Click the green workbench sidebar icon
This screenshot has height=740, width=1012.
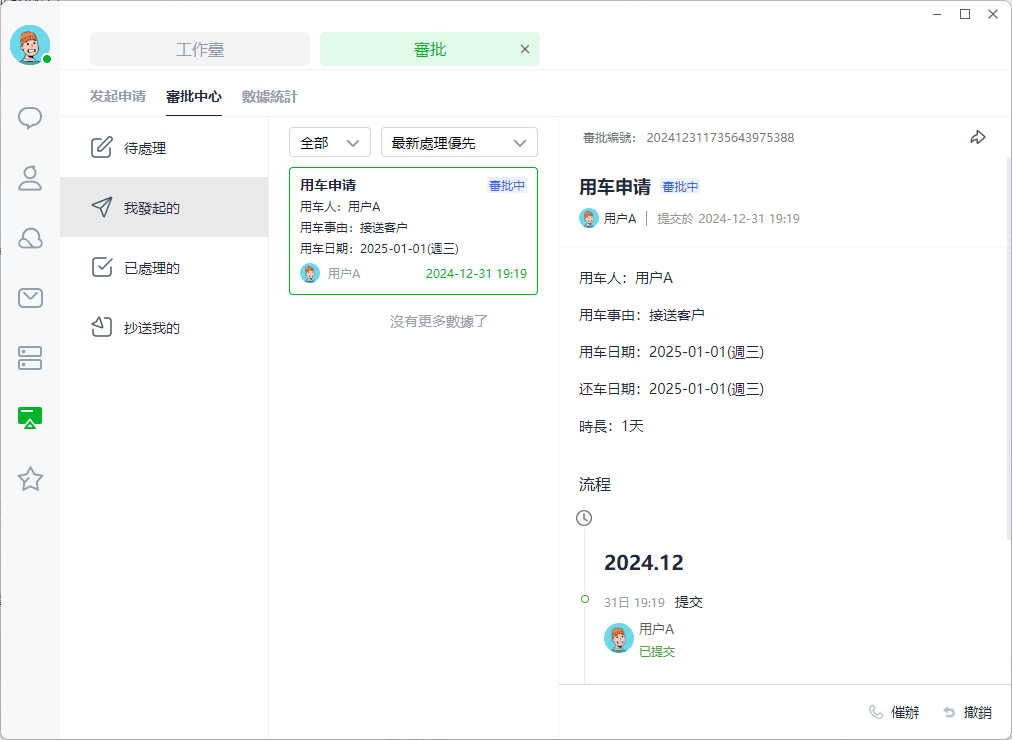point(30,418)
